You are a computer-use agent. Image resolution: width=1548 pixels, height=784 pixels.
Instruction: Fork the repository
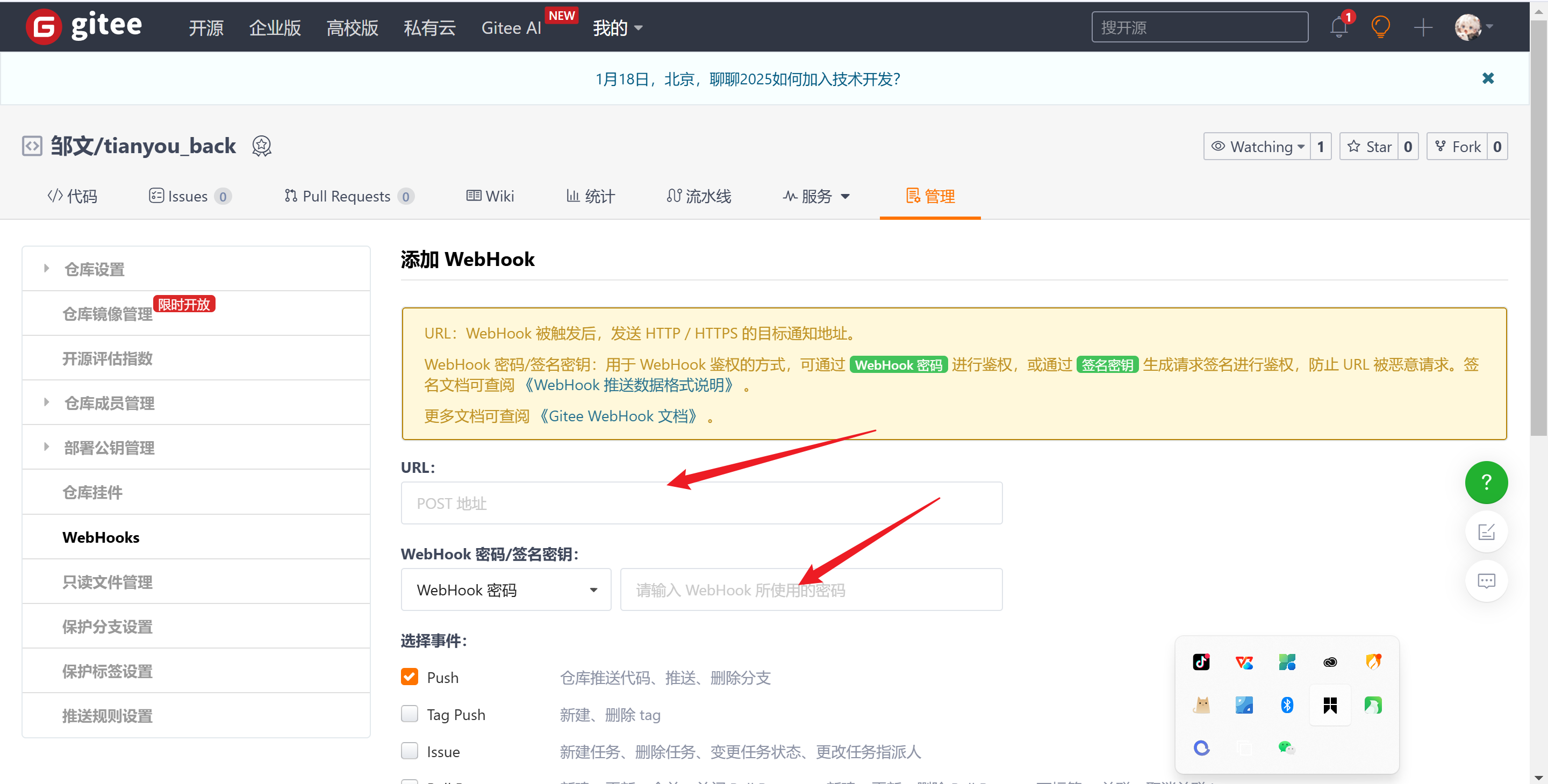[1457, 146]
